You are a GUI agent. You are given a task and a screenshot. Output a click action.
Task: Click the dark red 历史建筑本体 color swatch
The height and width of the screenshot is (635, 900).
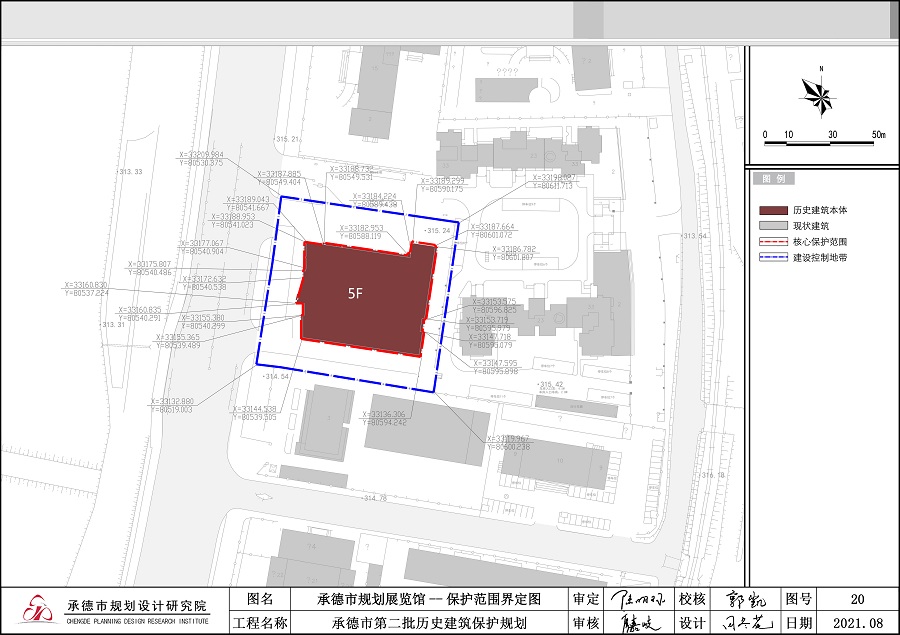point(772,211)
